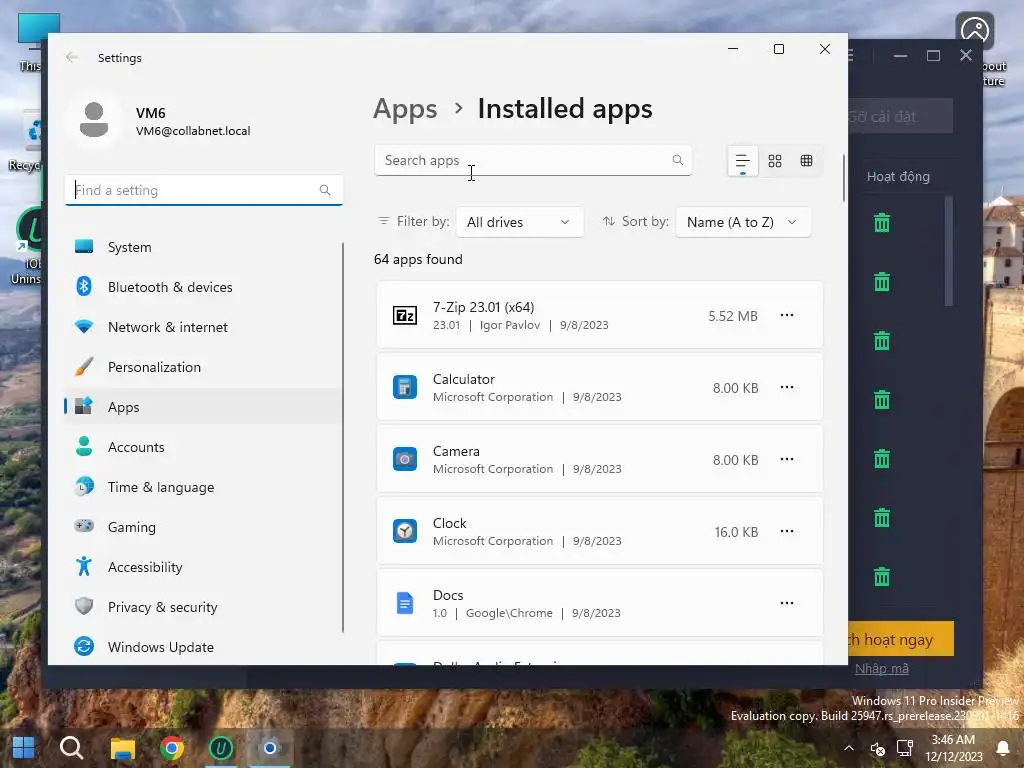Screen dimensions: 1024x768
Task: Switch to grid view layout
Action: click(x=775, y=161)
